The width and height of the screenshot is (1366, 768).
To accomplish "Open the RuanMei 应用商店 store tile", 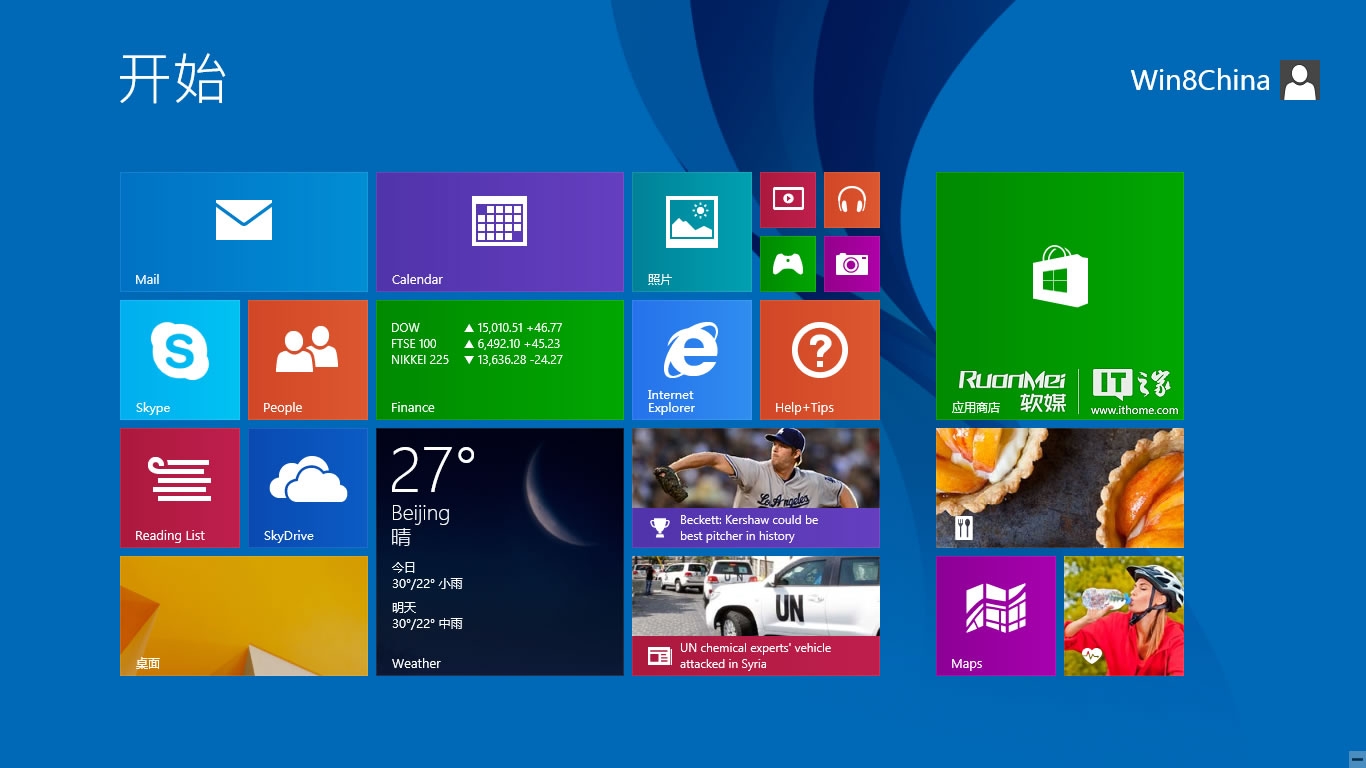I will [1059, 295].
